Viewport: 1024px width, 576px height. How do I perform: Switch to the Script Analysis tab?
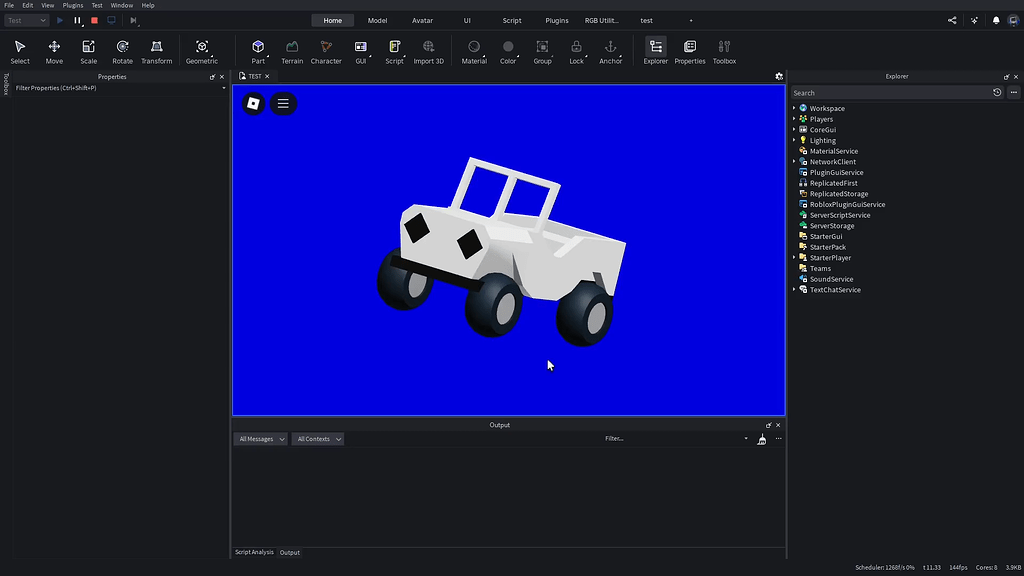(x=254, y=552)
